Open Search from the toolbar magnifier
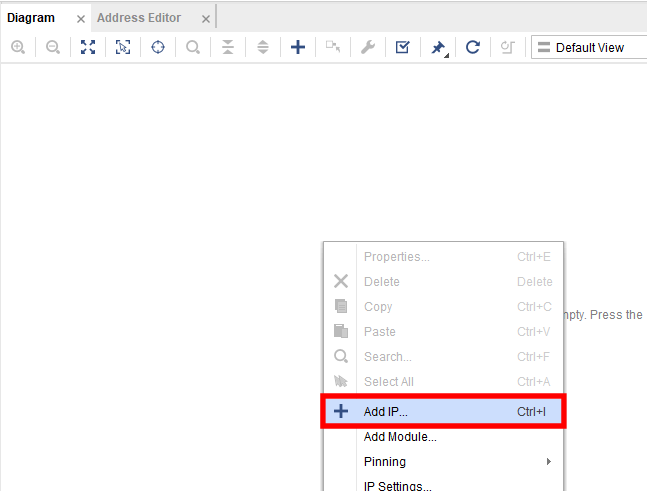Screen dimensions: 647x491 pos(193,47)
